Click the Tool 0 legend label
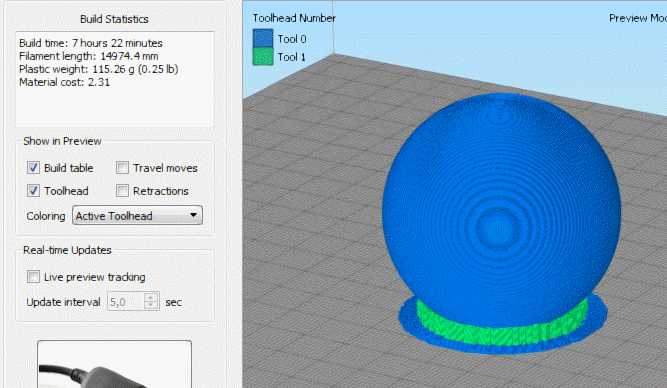The image size is (667, 388). point(292,39)
